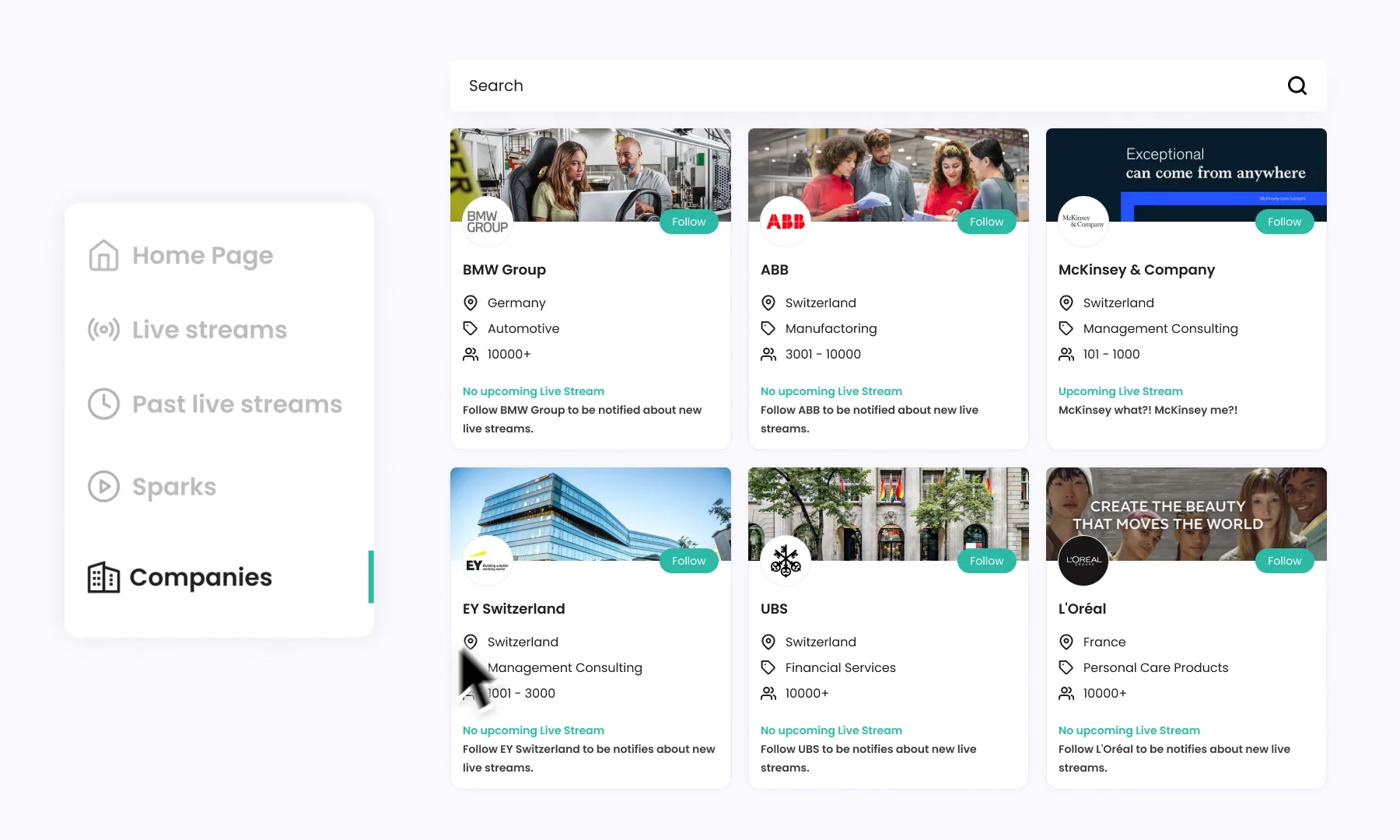1400x840 pixels.
Task: Follow McKinsey & Company
Action: click(1284, 222)
